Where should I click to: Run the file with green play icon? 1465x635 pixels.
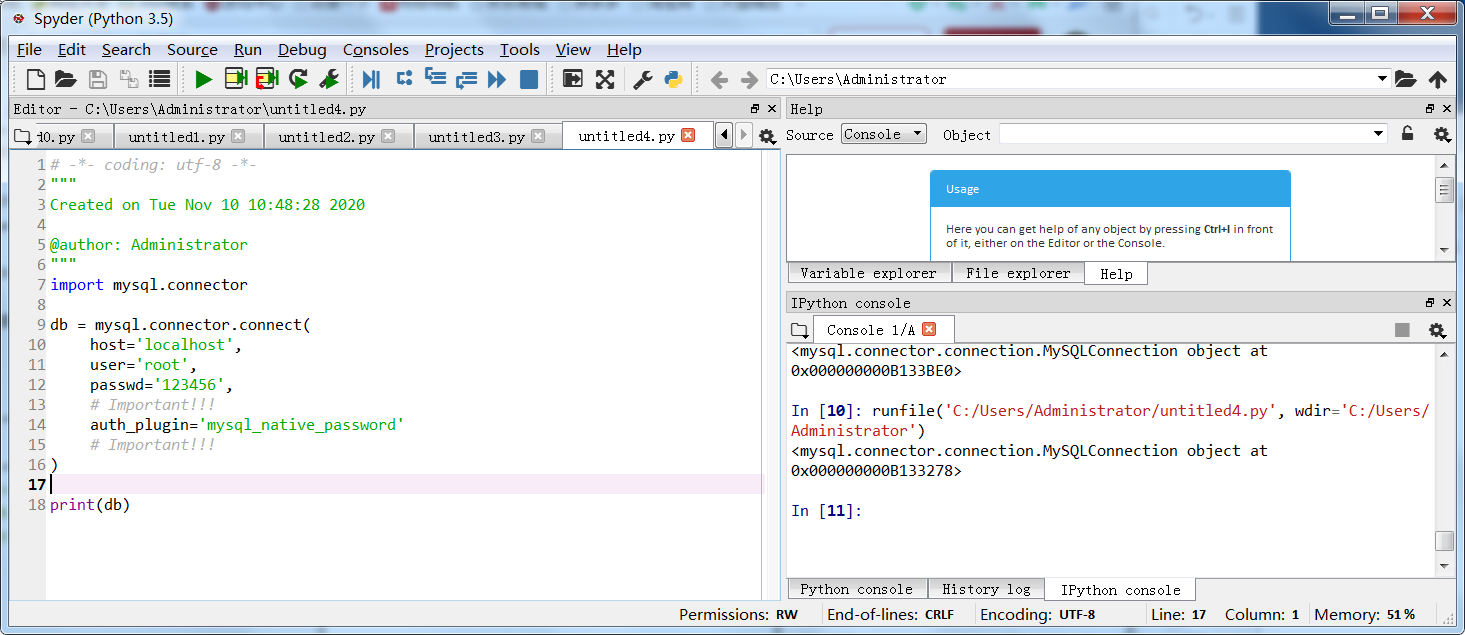point(204,79)
